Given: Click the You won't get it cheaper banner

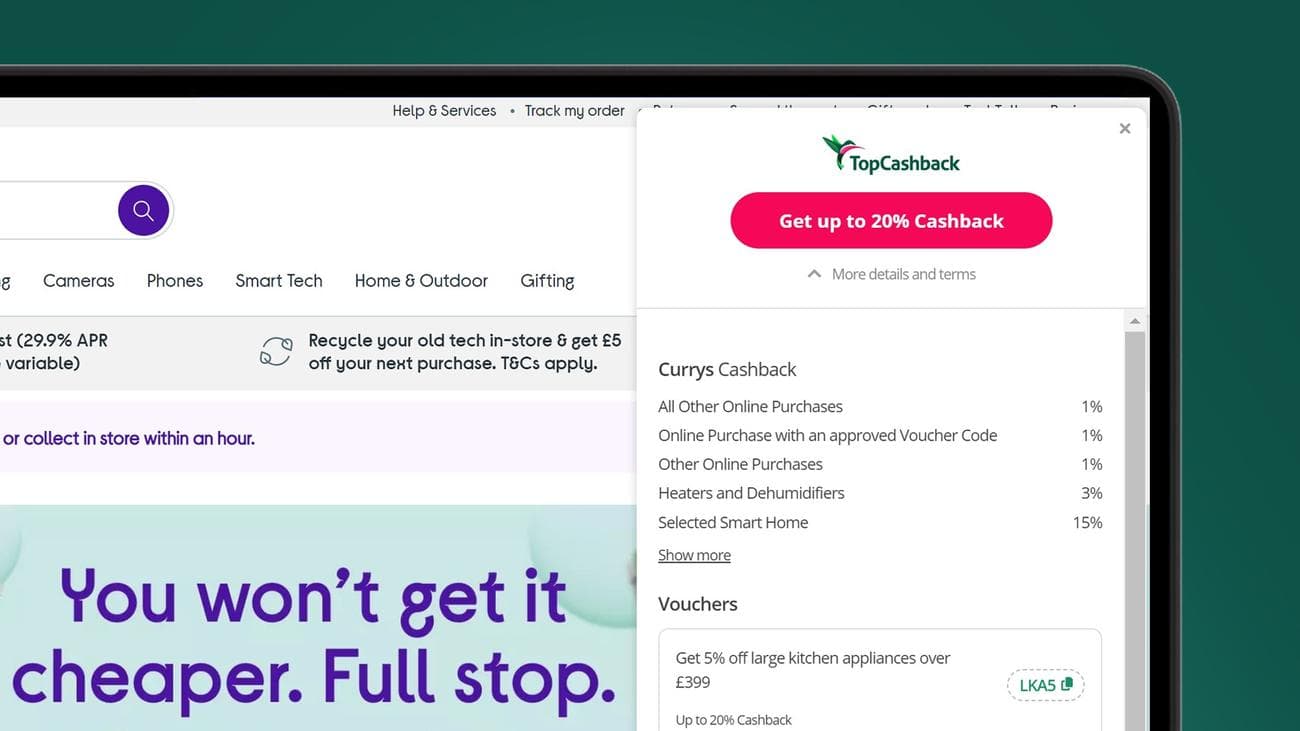Looking at the screenshot, I should pyautogui.click(x=318, y=618).
